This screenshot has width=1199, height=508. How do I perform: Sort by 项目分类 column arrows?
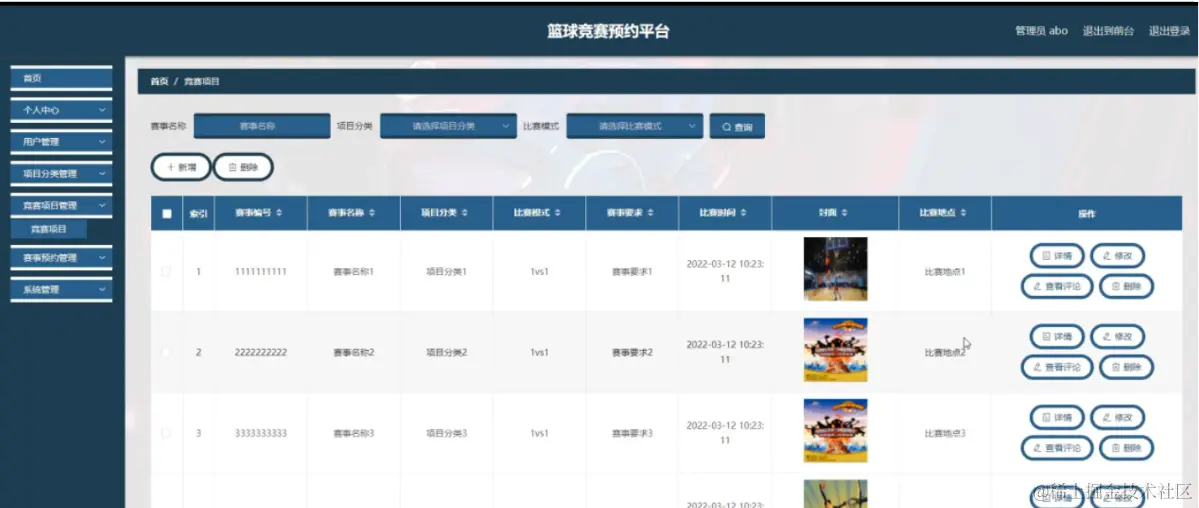[464, 213]
